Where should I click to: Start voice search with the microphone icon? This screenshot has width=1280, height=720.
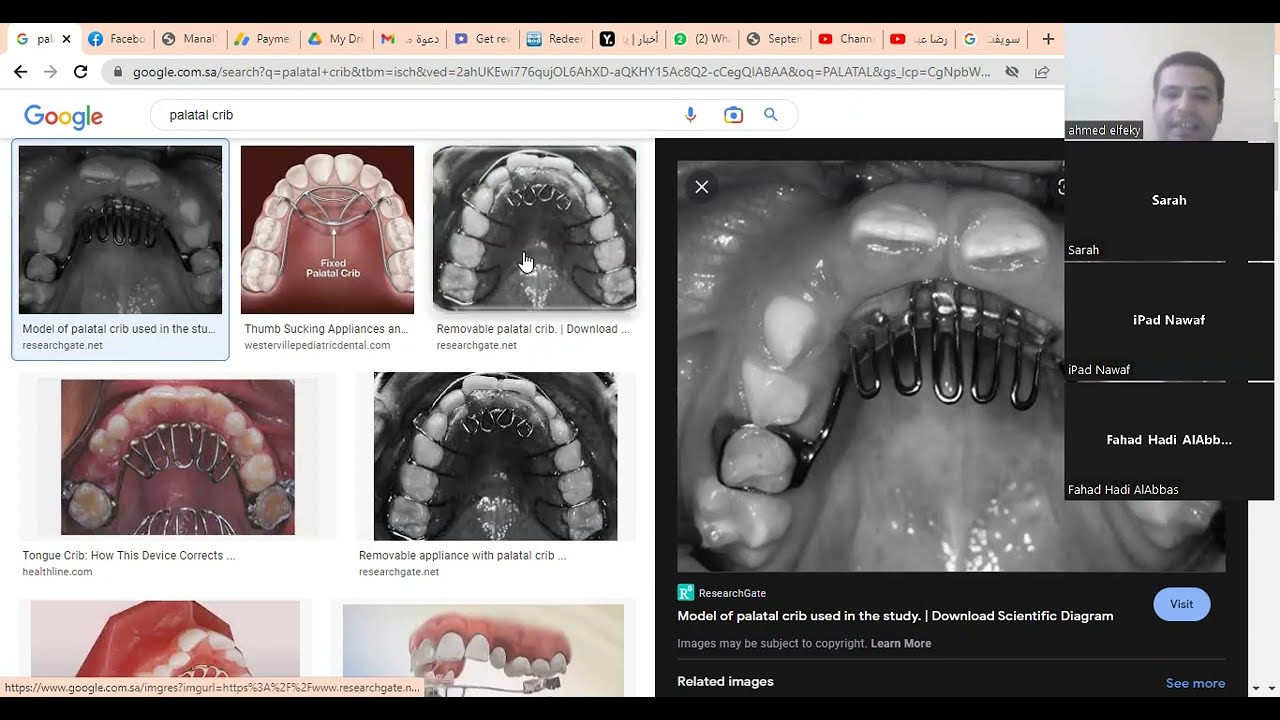pyautogui.click(x=690, y=115)
